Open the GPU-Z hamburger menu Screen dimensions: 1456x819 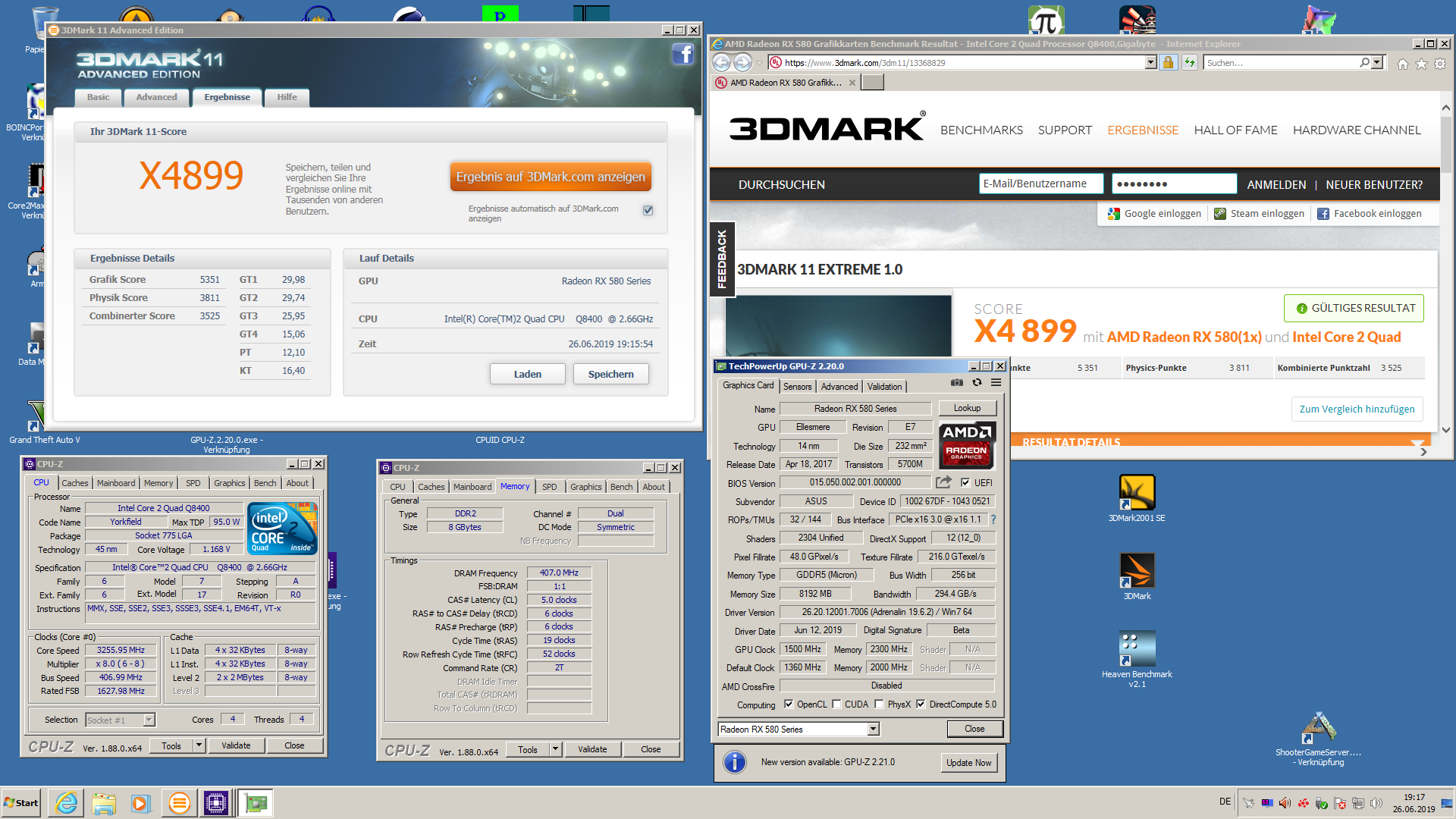996,383
